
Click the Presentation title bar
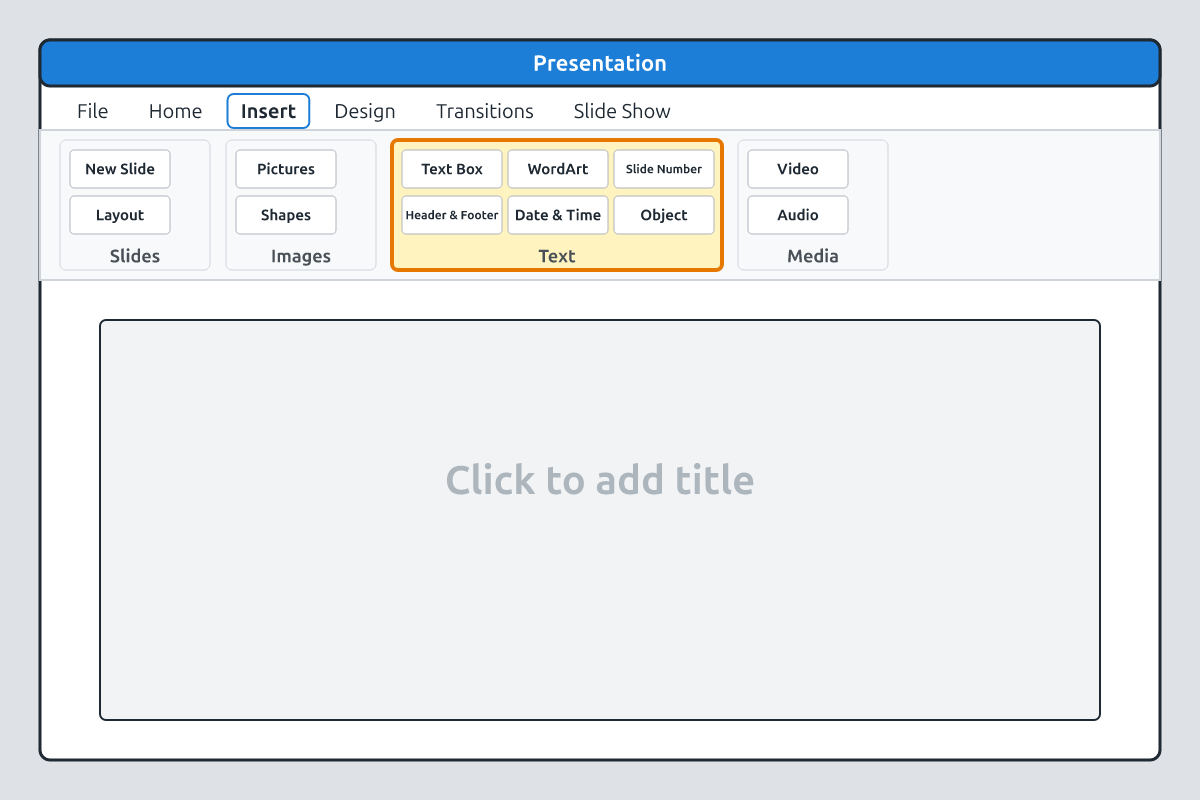(600, 63)
